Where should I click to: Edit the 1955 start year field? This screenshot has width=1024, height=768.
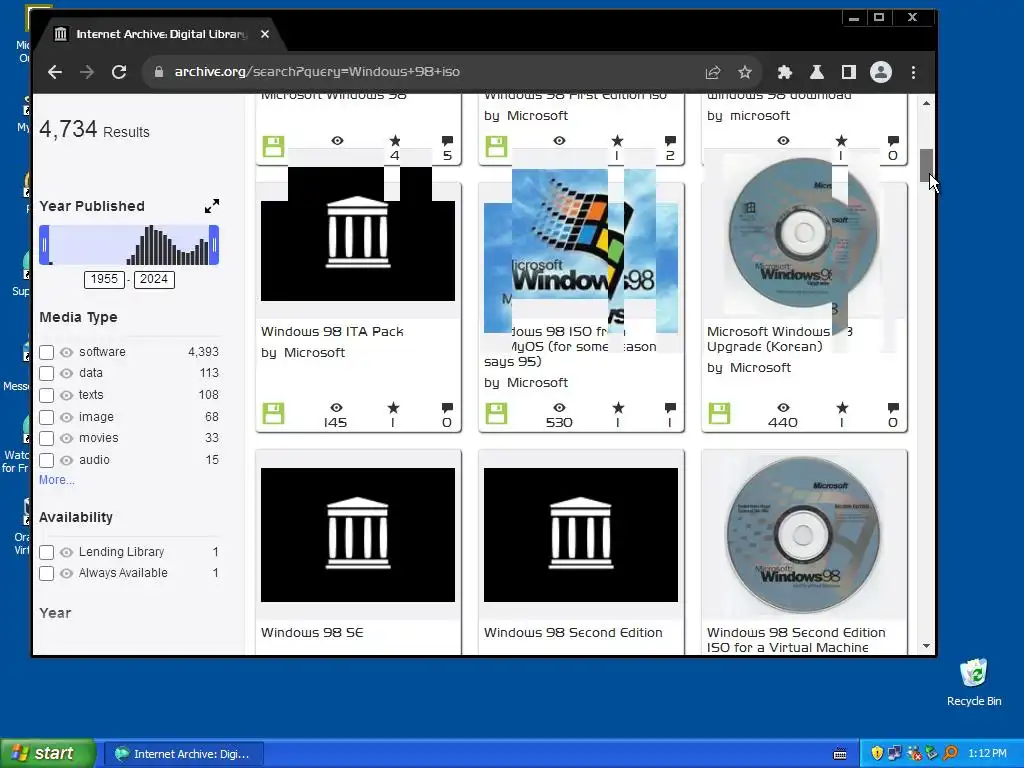click(x=104, y=280)
